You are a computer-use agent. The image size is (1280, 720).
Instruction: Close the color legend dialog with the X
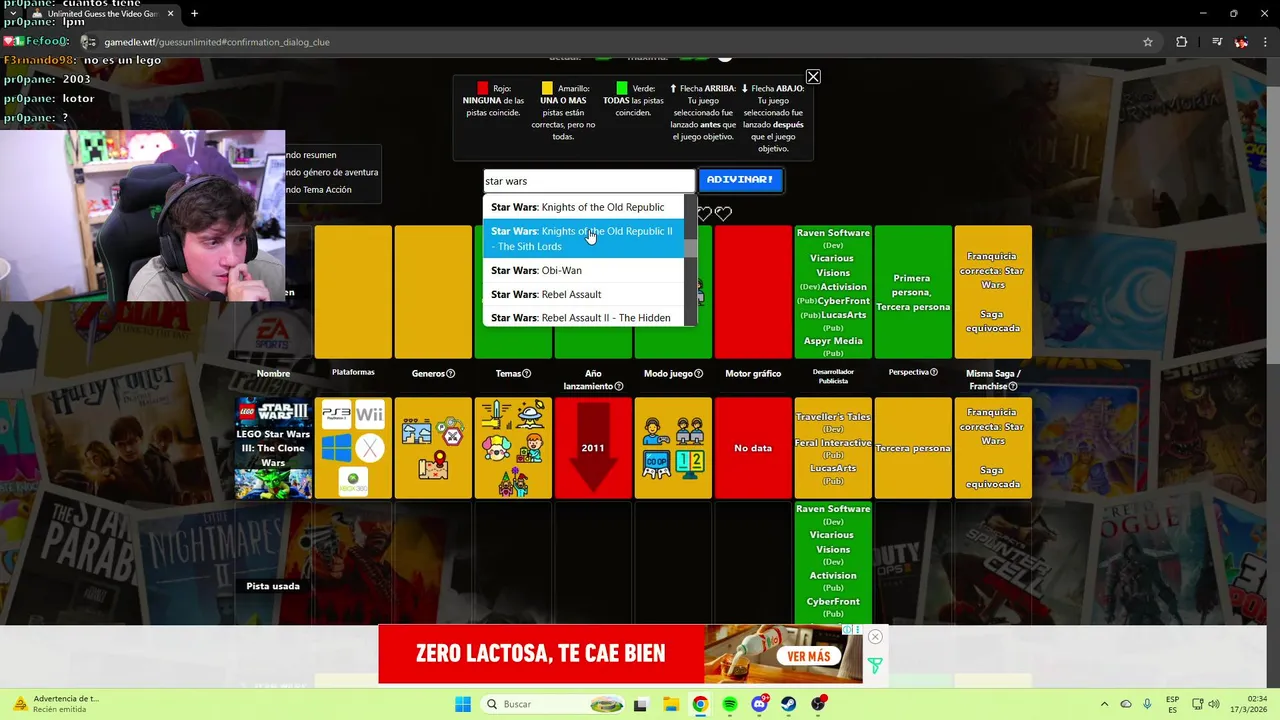coord(813,77)
